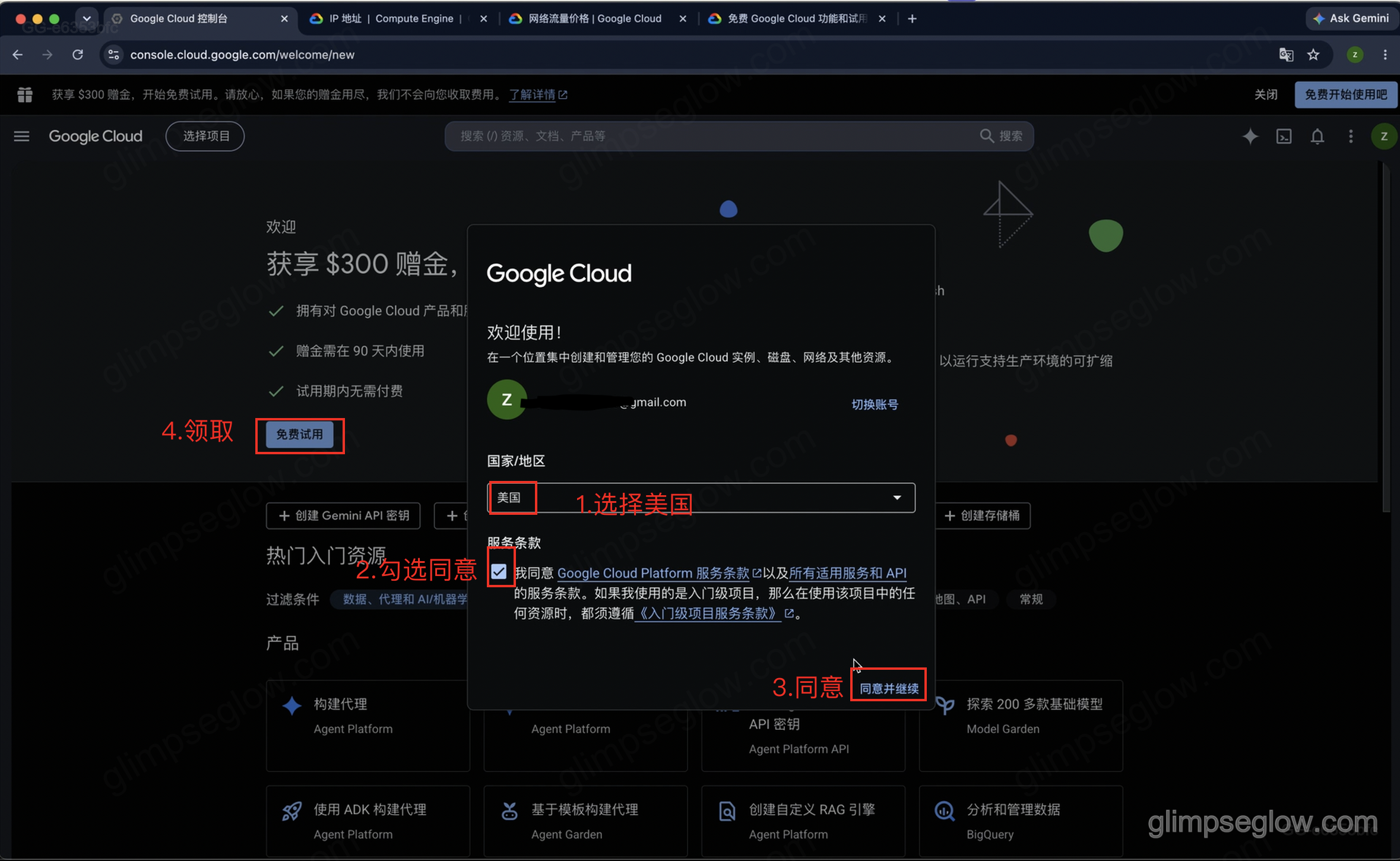Screen dimensions: 1400x861
Task: Reload the page
Action: 78,55
